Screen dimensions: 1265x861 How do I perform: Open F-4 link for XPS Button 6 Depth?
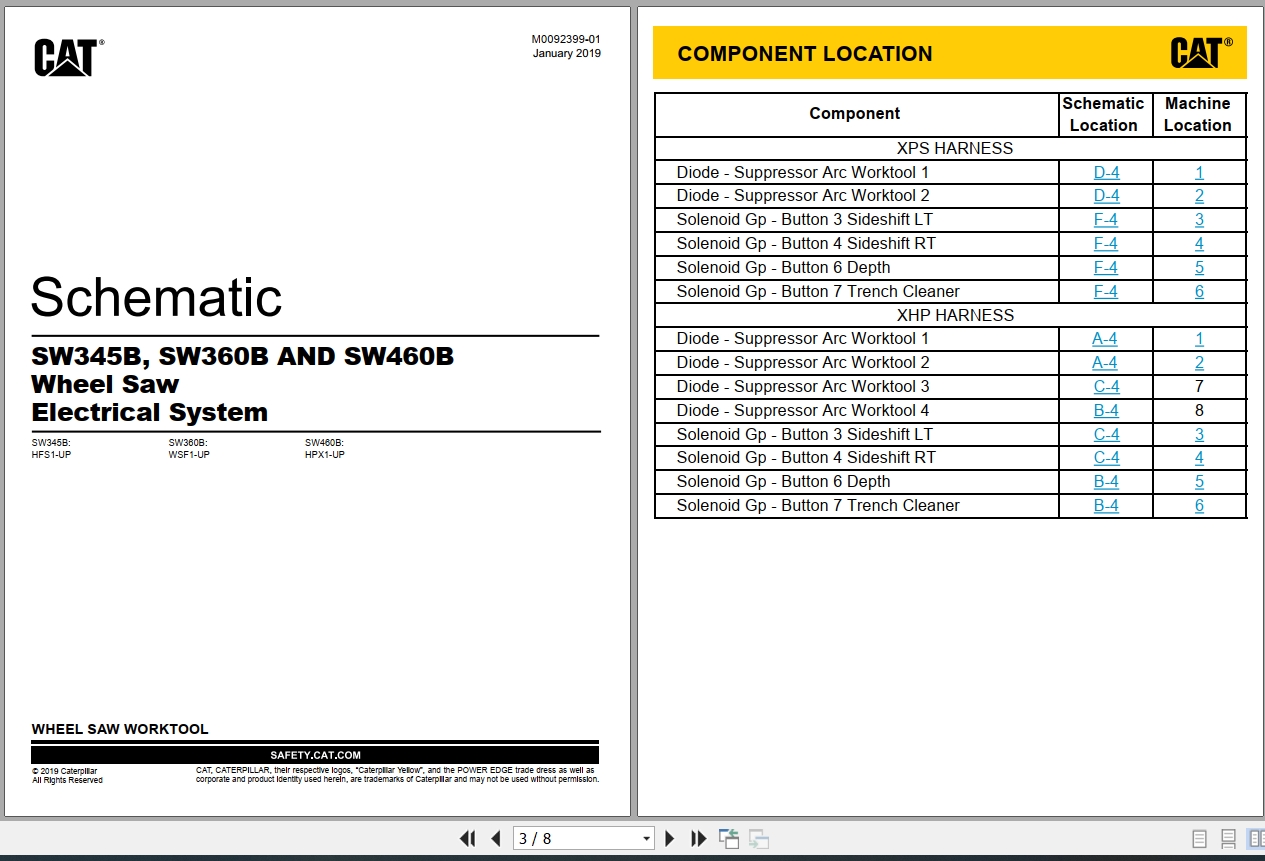click(1106, 268)
